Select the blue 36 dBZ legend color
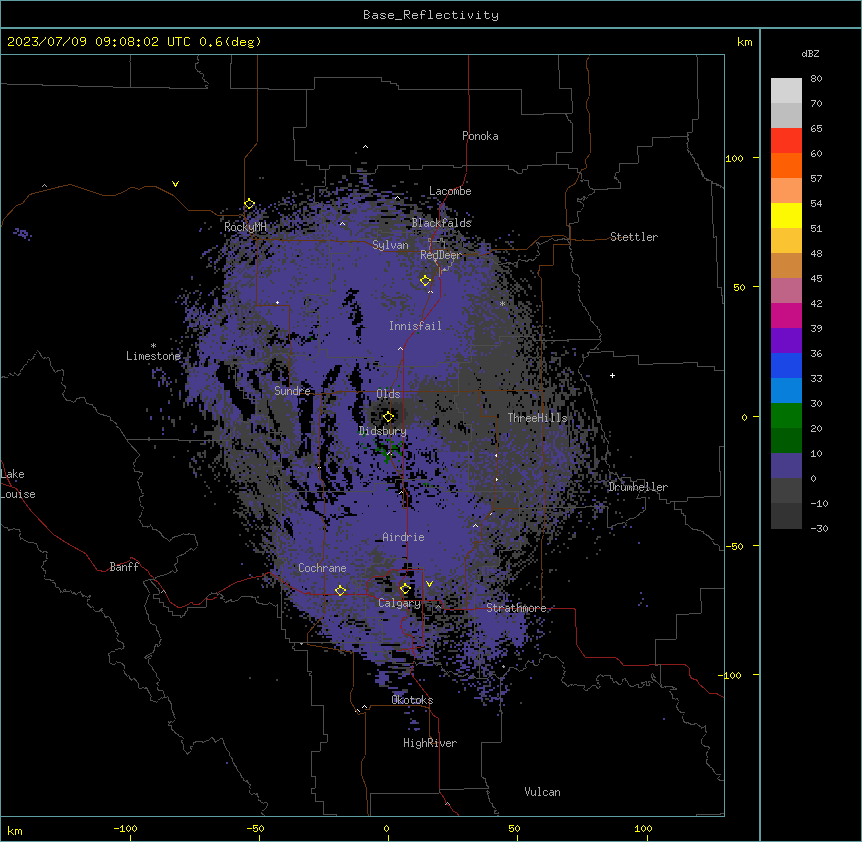 coord(786,365)
